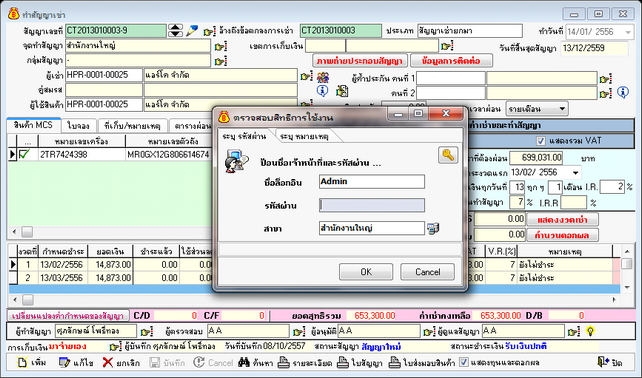Click the pen edit icon beside contract number
This screenshot has height=378, width=642.
tap(192, 31)
